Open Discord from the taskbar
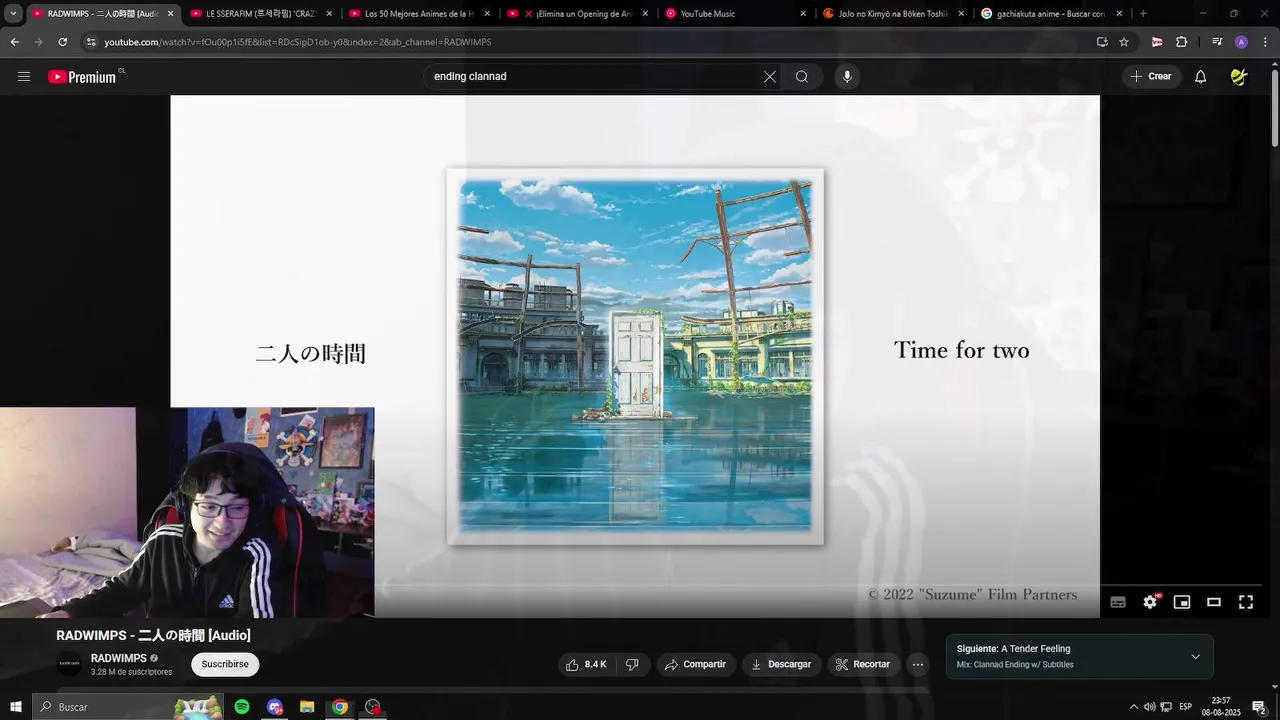Screen dimensions: 1280x720 point(275,707)
